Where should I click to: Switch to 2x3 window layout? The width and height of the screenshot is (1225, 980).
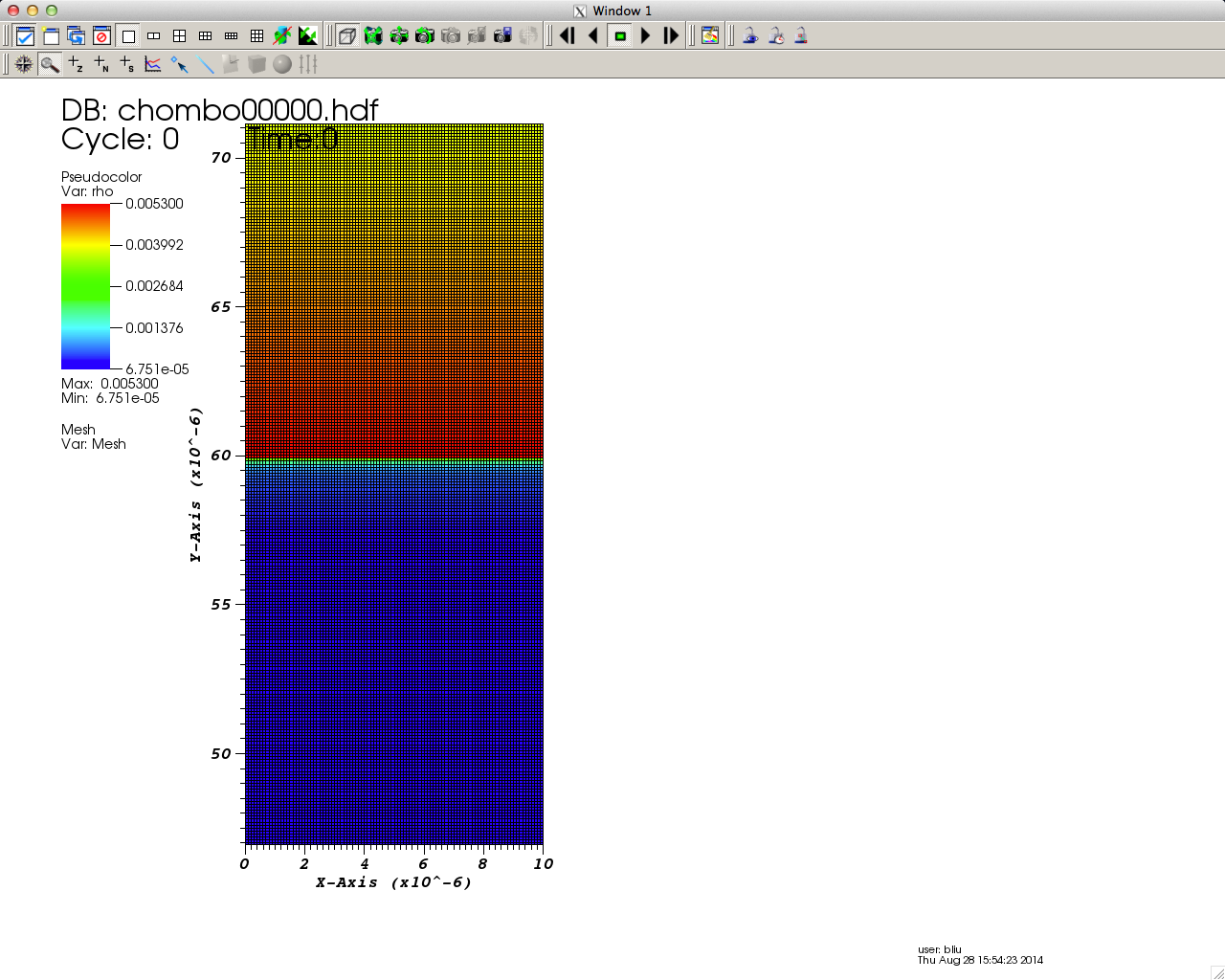pyautogui.click(x=206, y=36)
